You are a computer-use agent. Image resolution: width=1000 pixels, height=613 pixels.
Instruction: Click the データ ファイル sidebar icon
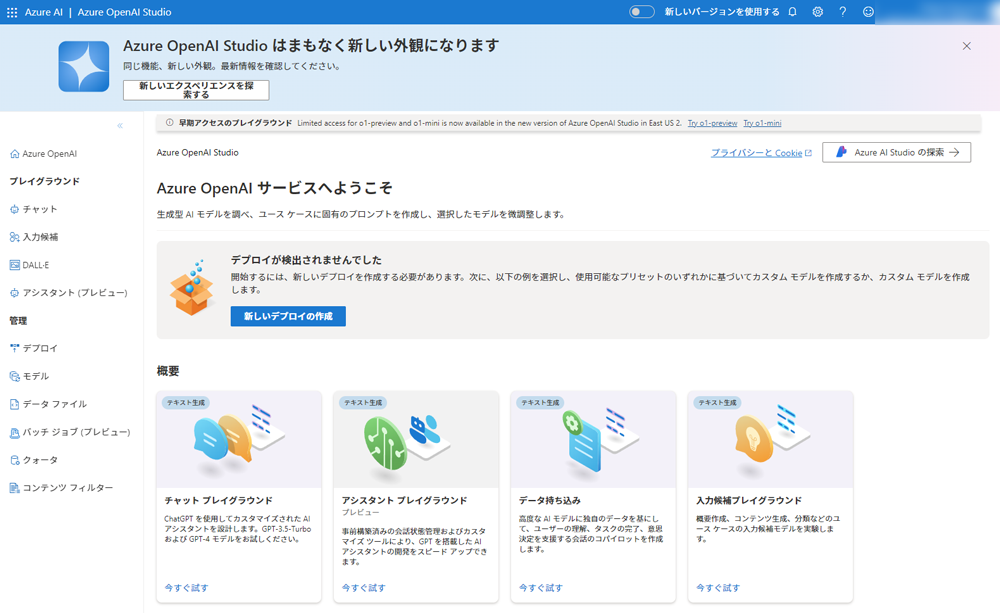pyautogui.click(x=14, y=404)
